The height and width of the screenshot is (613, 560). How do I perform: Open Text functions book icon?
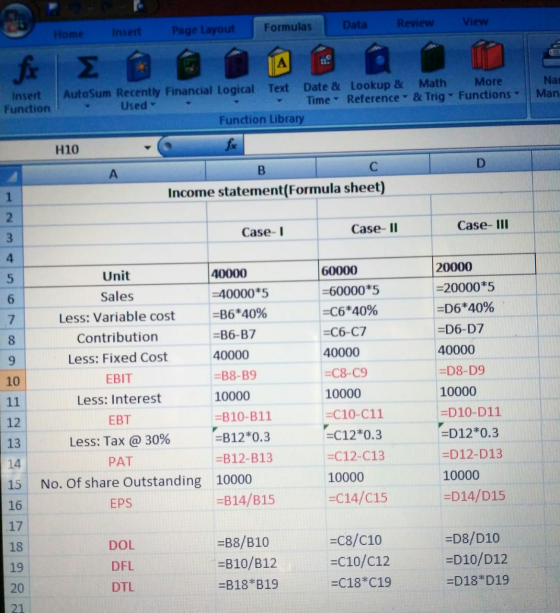[279, 62]
